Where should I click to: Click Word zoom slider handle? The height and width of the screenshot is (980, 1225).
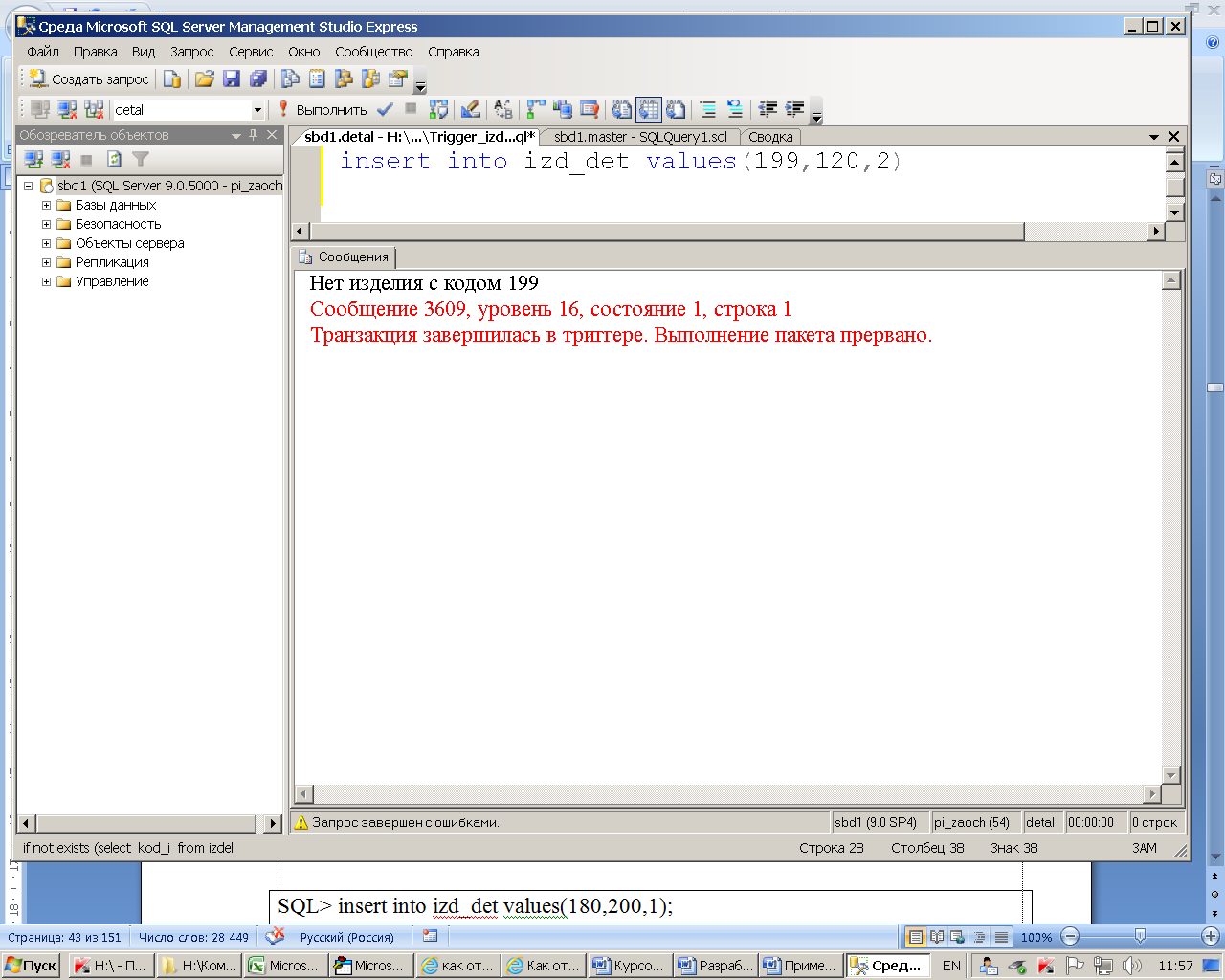coord(1140,937)
